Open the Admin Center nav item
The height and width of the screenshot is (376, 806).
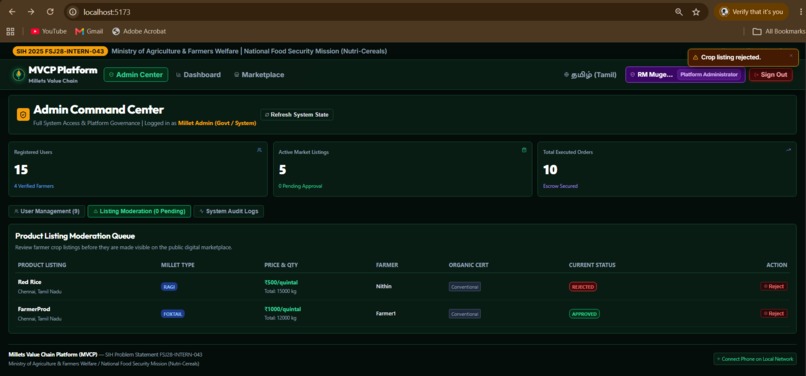(x=136, y=75)
